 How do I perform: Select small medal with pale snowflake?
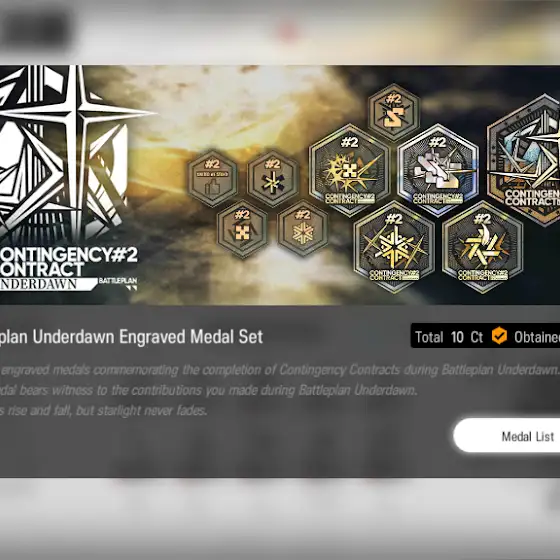click(303, 229)
